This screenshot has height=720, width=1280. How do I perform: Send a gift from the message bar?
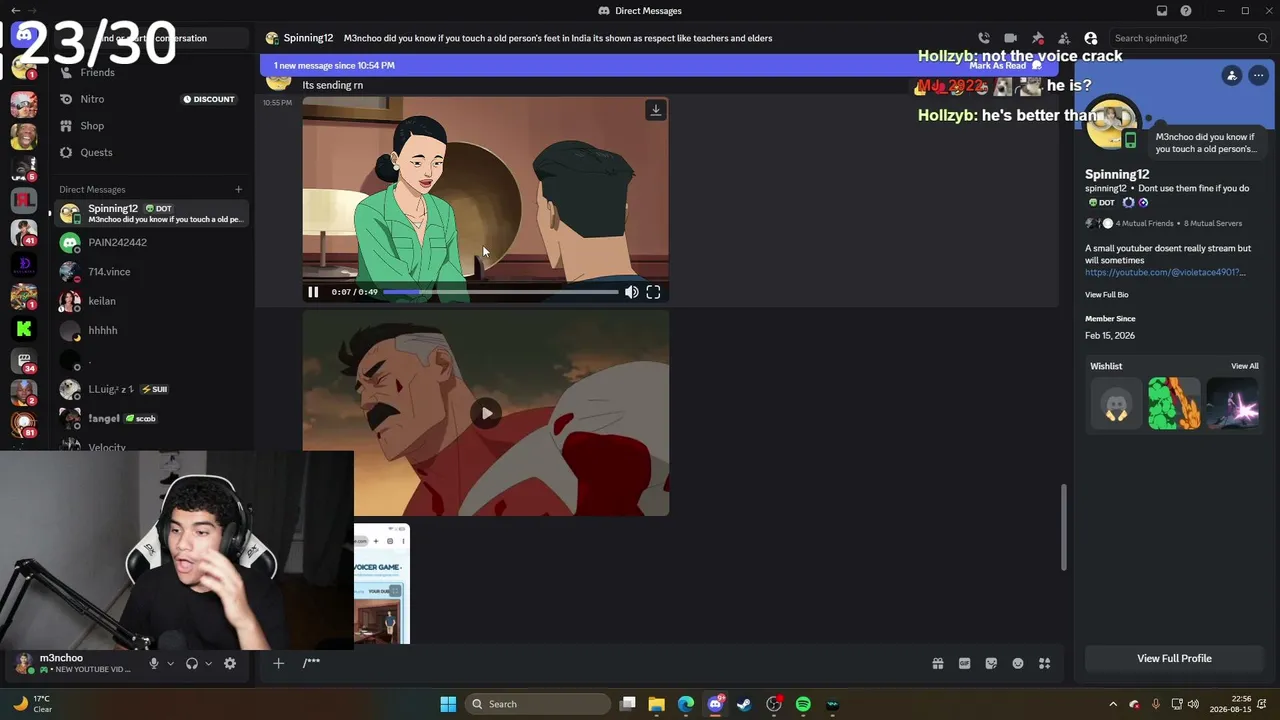click(x=938, y=663)
